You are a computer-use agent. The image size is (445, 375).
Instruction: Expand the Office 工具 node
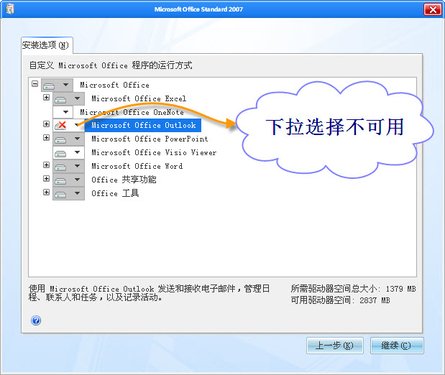click(46, 192)
